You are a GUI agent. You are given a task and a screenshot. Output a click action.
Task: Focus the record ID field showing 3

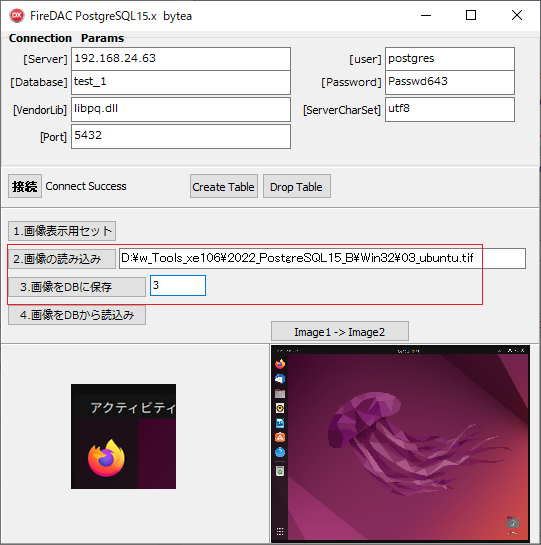(178, 286)
